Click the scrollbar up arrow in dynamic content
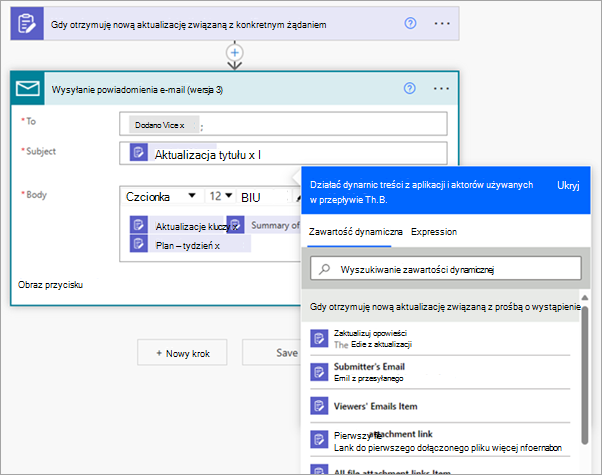 coord(585,298)
